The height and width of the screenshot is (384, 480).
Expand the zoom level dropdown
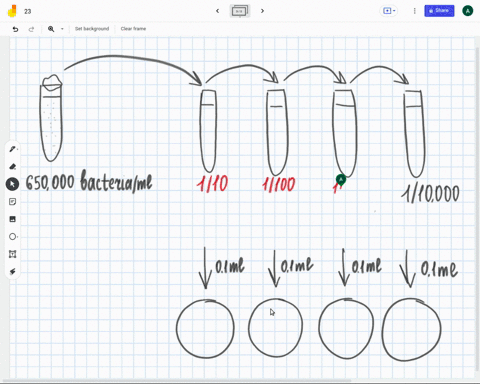click(x=62, y=29)
